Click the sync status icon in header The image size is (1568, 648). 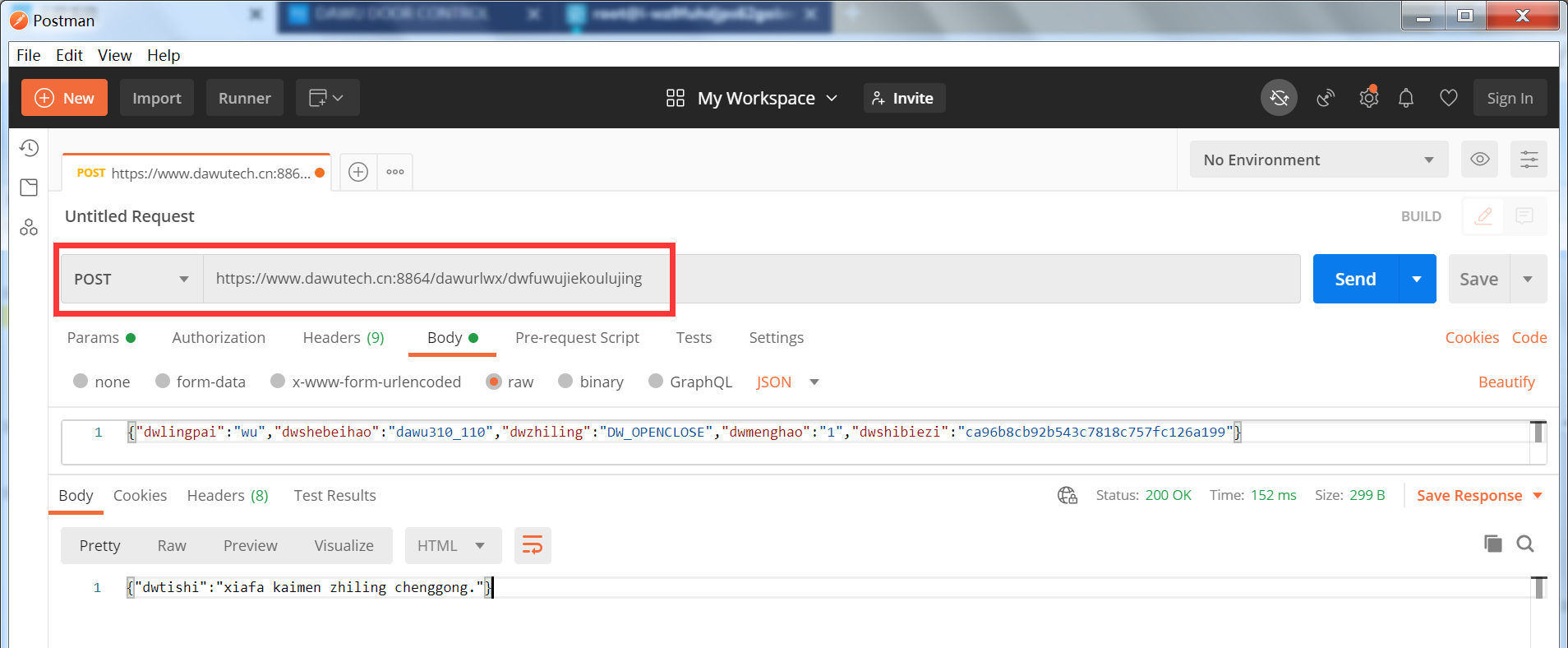(1279, 98)
